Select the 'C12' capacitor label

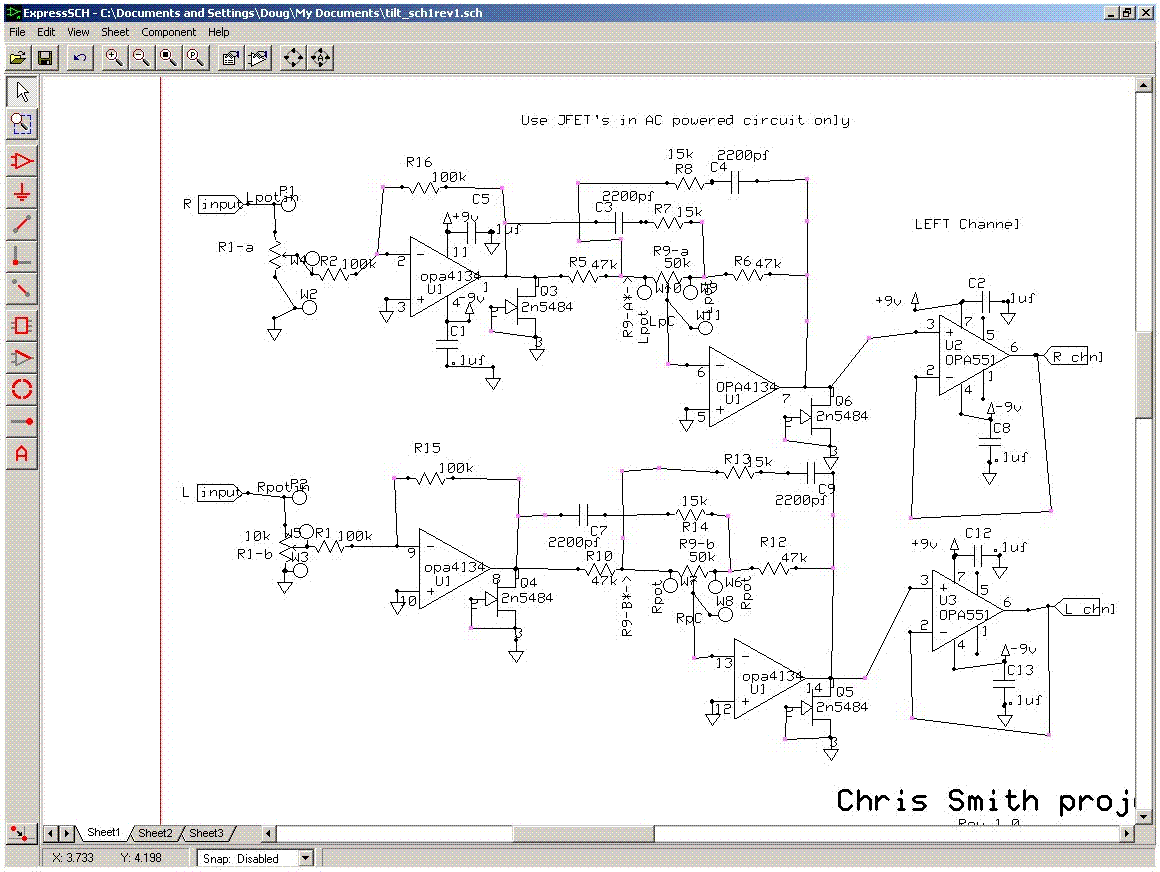[978, 533]
